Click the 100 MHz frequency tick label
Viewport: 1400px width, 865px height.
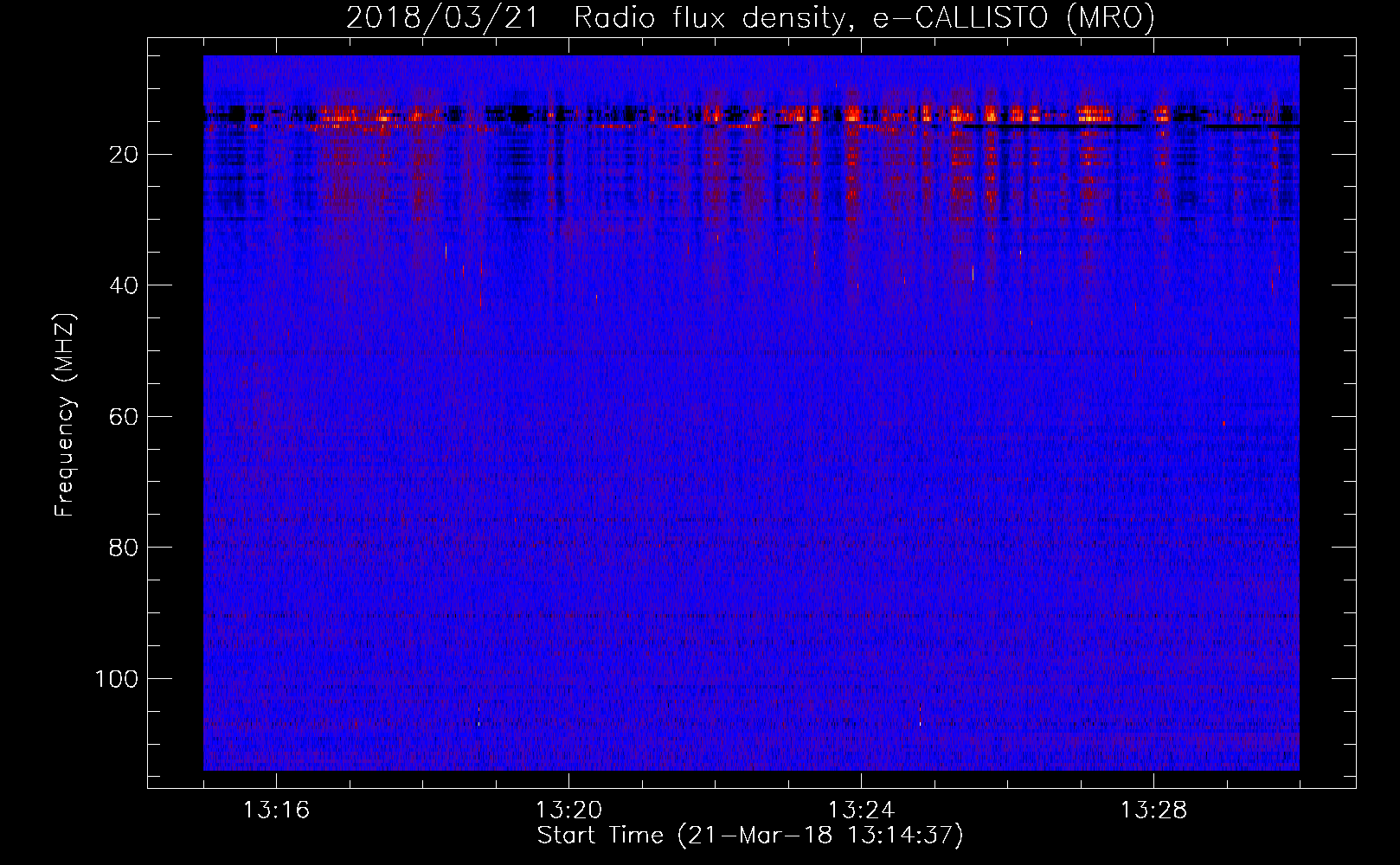pos(117,679)
